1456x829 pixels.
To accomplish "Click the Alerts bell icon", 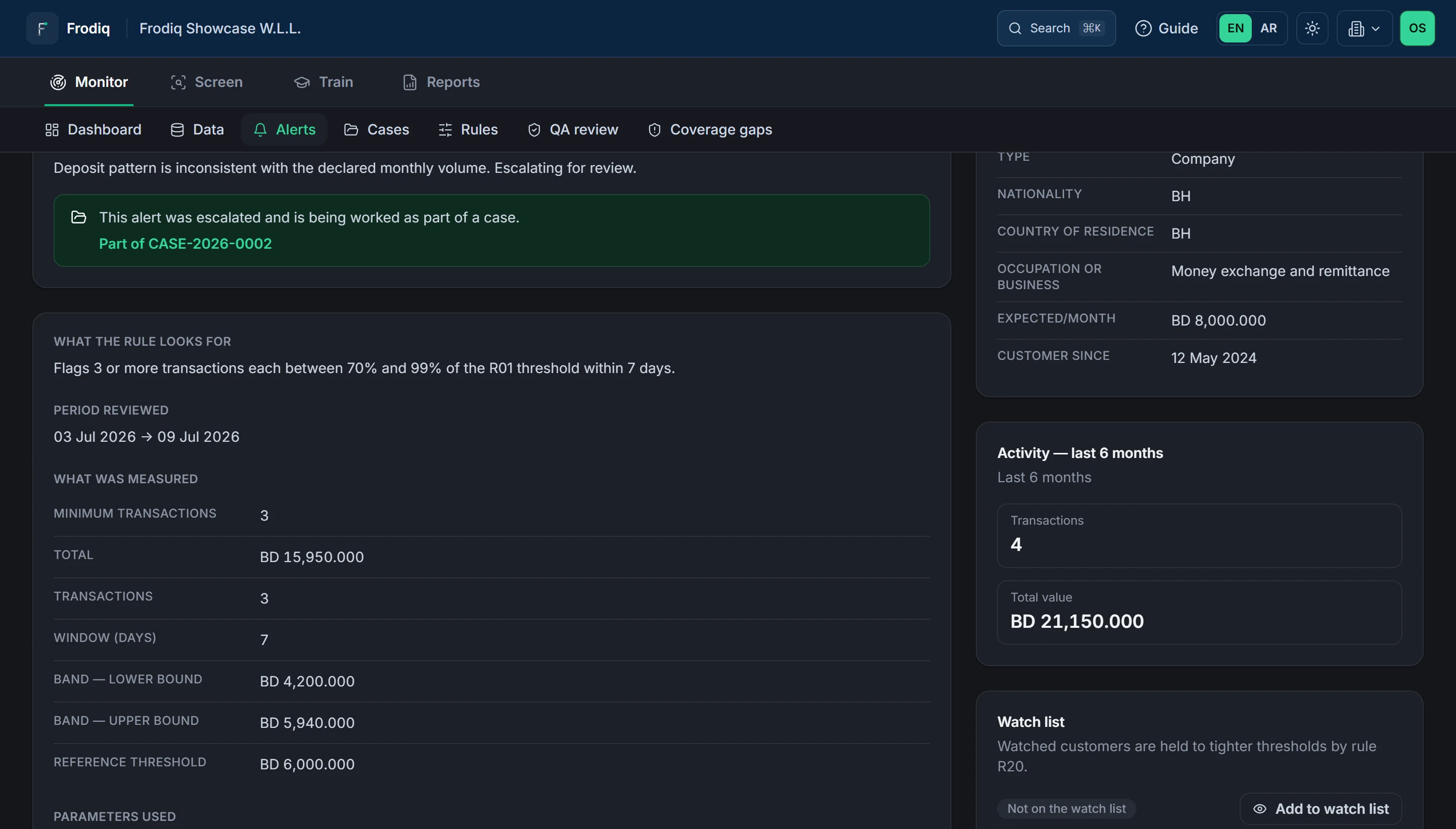I will (260, 130).
